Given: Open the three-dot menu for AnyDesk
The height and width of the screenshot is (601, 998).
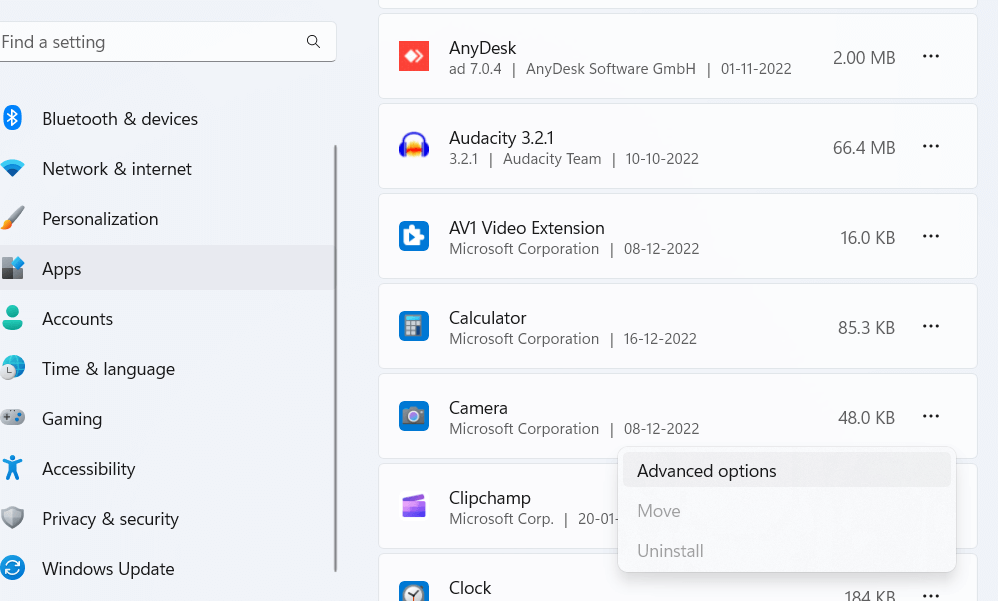Looking at the screenshot, I should [931, 56].
